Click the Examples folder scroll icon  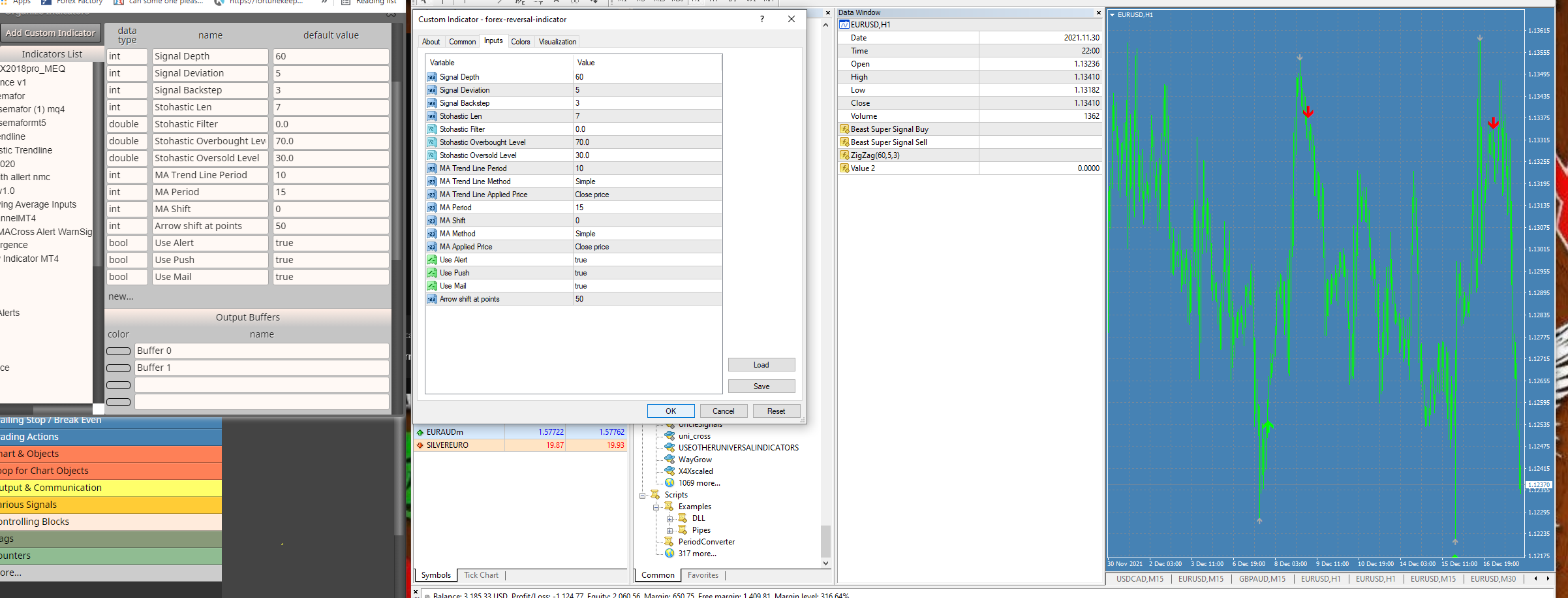coord(669,506)
